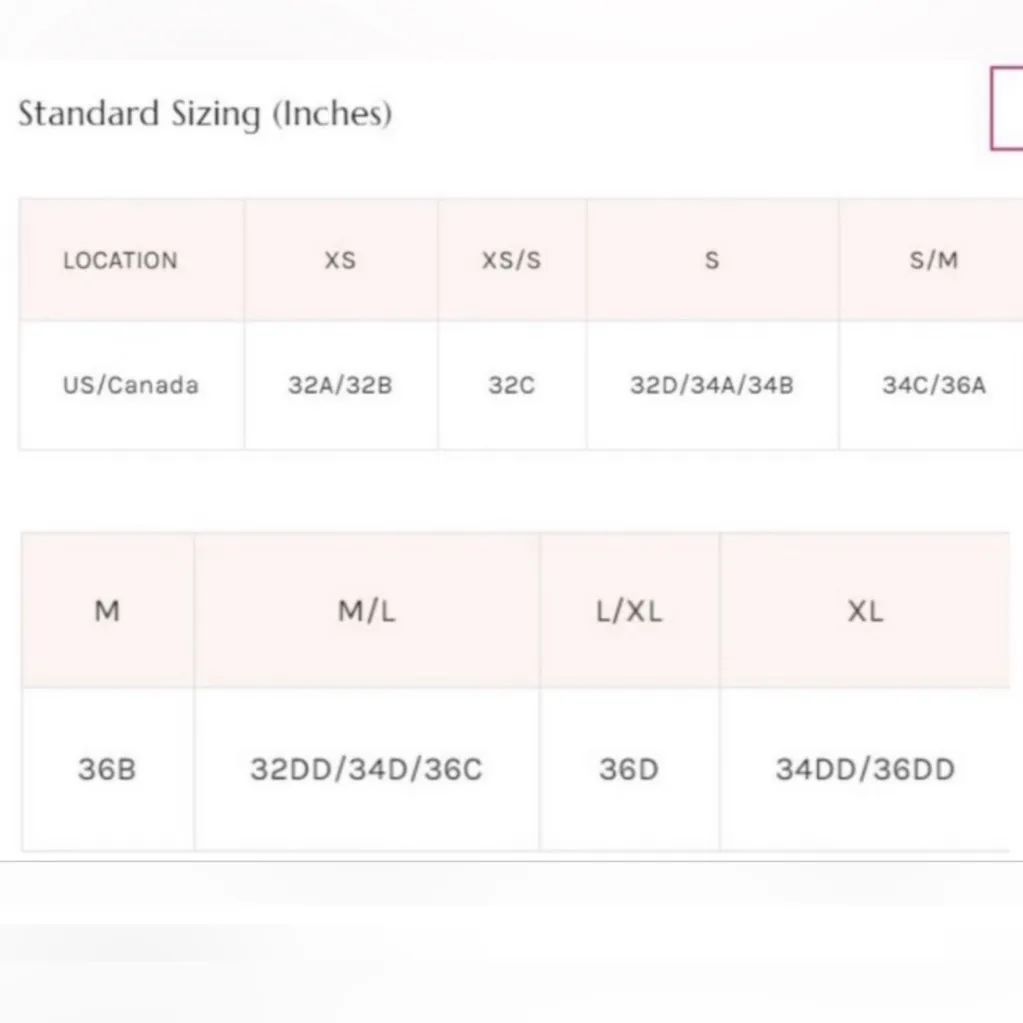
Task: Click the 34C/36A size cell
Action: coord(933,385)
